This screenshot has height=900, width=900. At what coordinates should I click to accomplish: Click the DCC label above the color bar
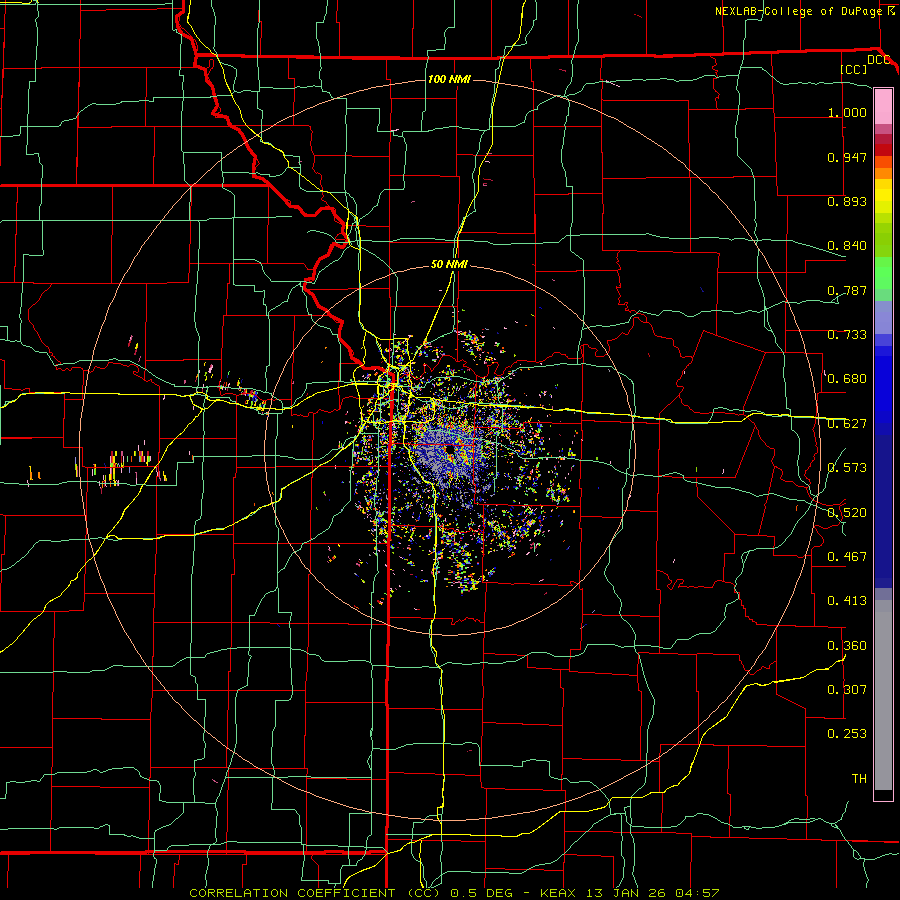click(x=879, y=60)
